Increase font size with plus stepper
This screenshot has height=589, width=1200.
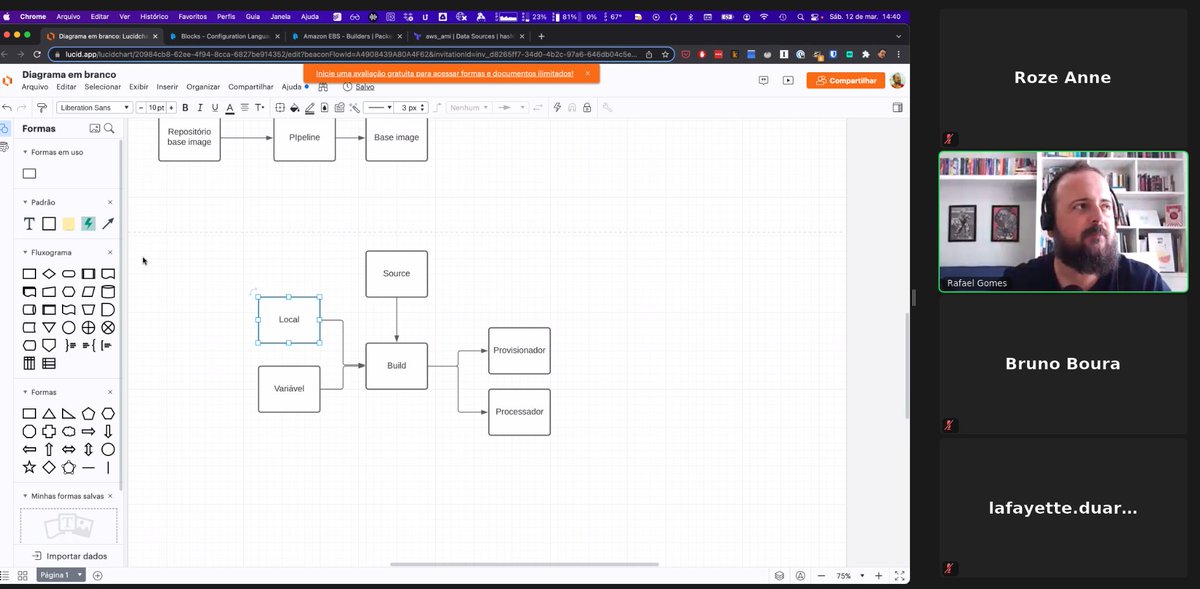point(171,107)
